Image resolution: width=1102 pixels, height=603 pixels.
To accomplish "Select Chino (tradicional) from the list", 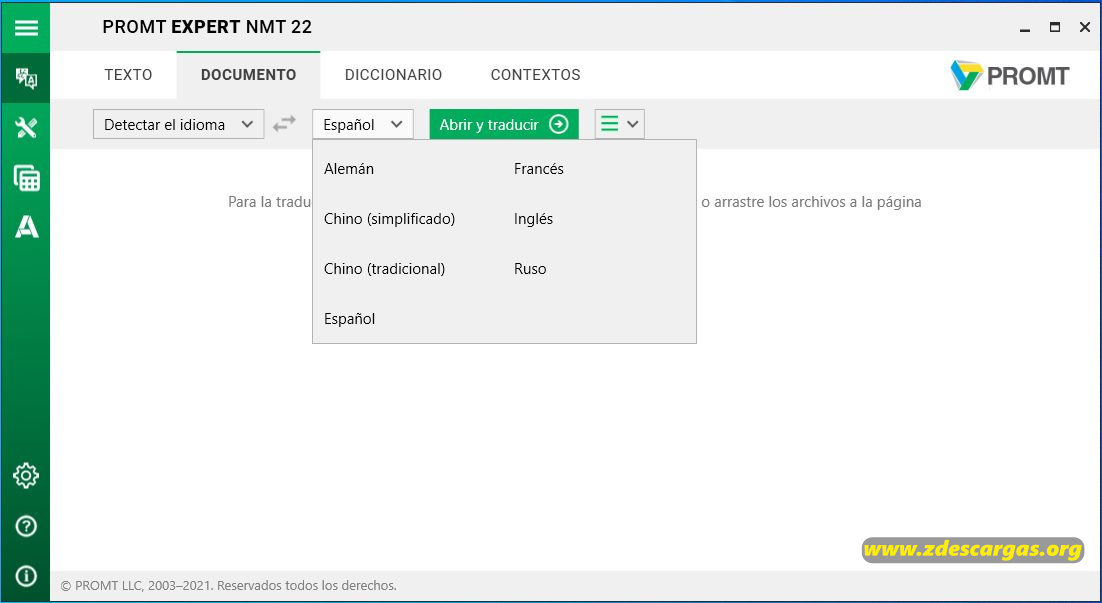I will click(384, 268).
